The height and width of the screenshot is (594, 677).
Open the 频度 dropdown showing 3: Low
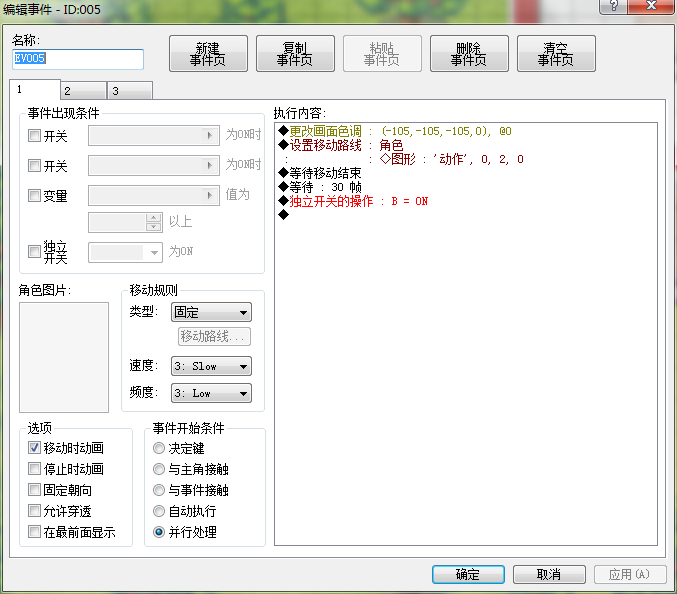pos(211,393)
